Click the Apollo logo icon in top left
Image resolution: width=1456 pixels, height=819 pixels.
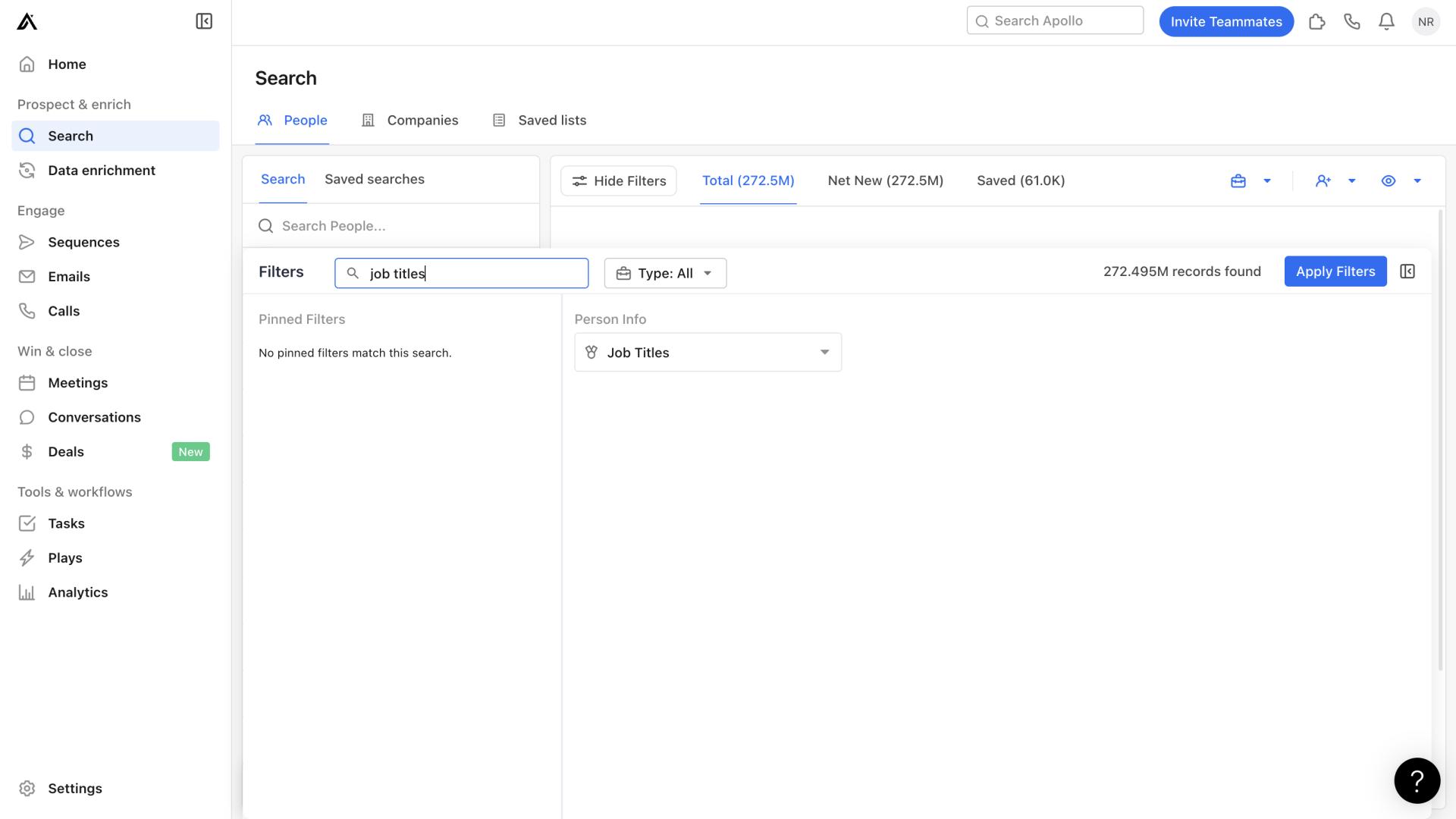[27, 21]
